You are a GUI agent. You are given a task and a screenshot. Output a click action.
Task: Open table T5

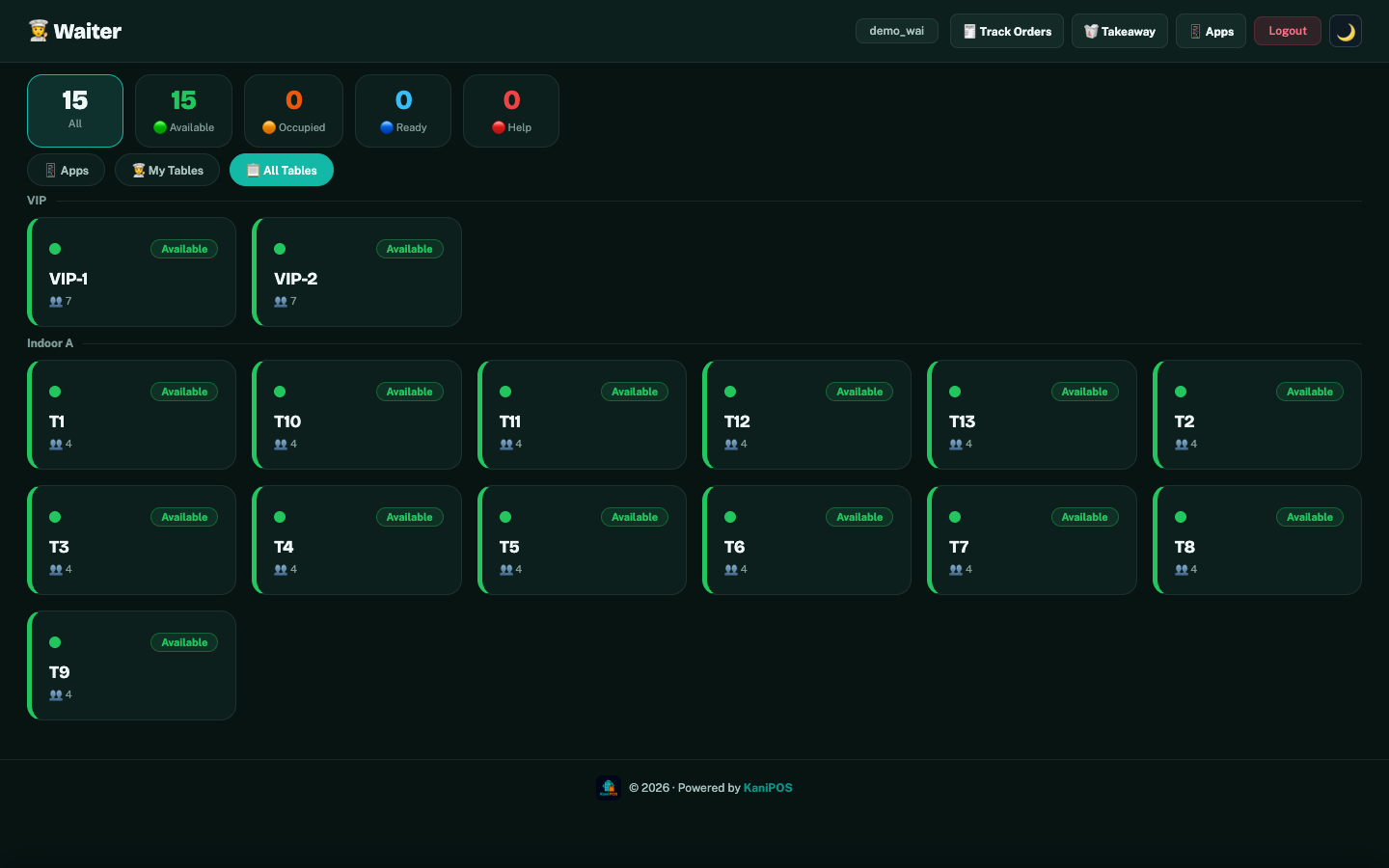pyautogui.click(x=582, y=540)
